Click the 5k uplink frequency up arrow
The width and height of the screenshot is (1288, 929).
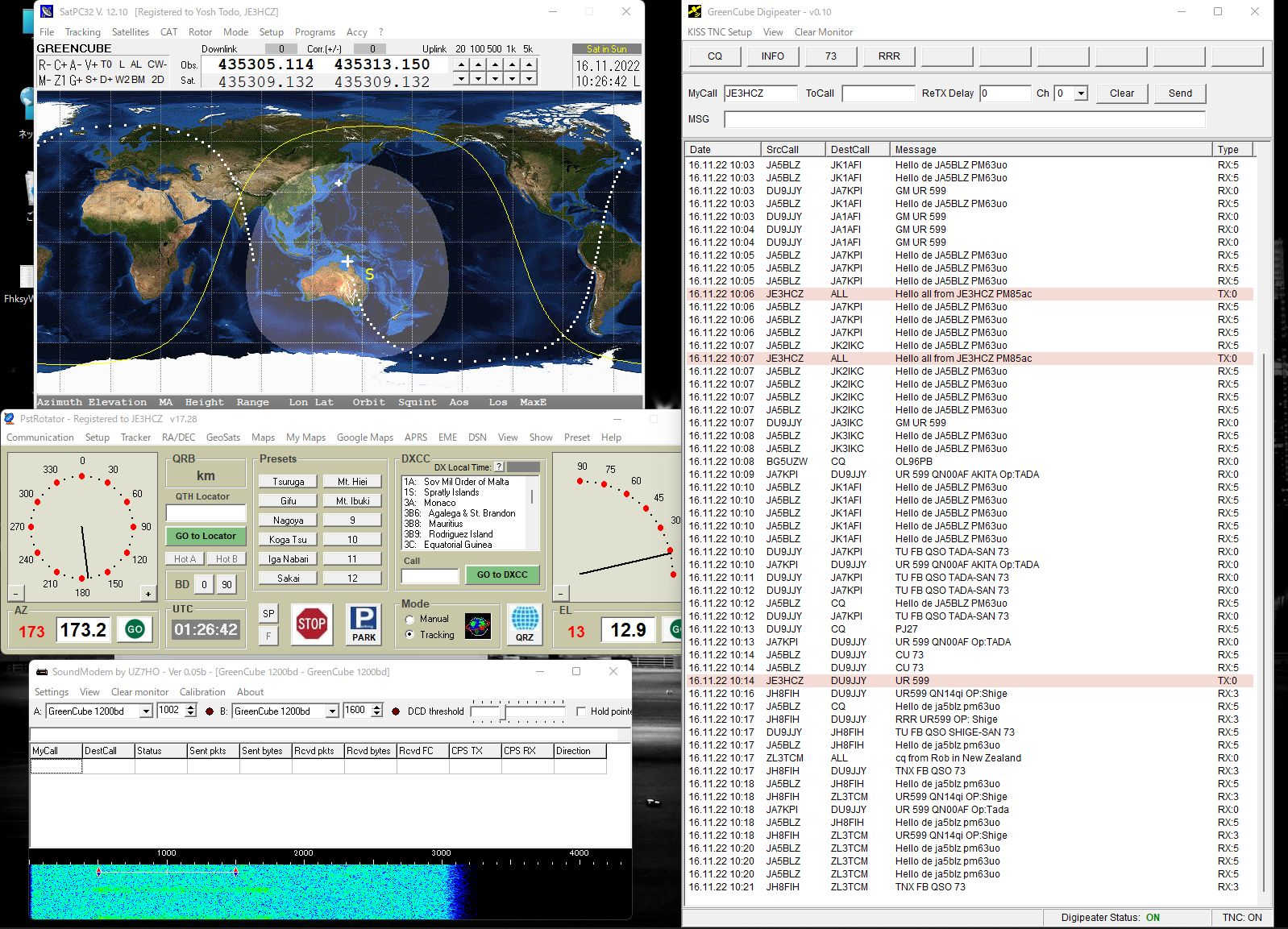click(x=529, y=64)
